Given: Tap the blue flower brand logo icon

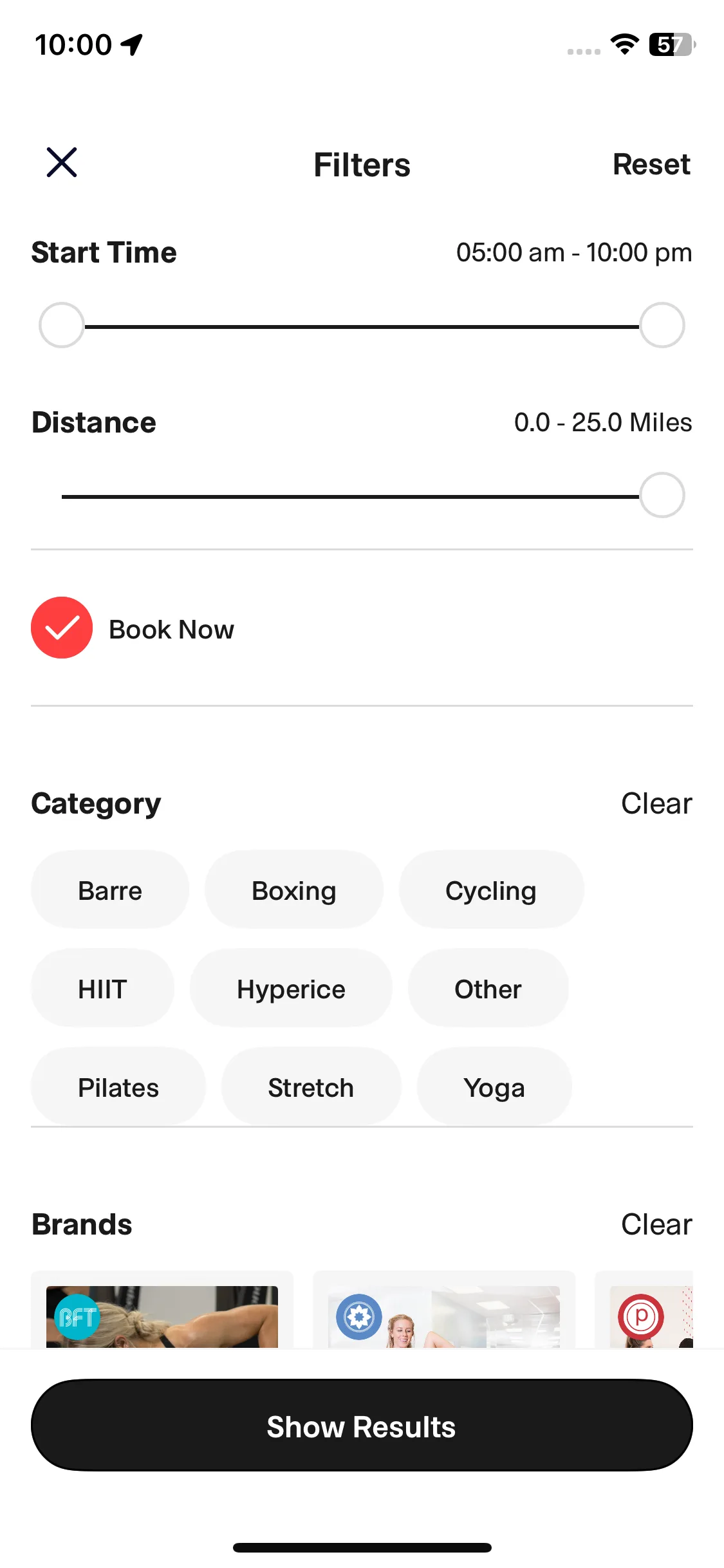Looking at the screenshot, I should (x=359, y=1317).
